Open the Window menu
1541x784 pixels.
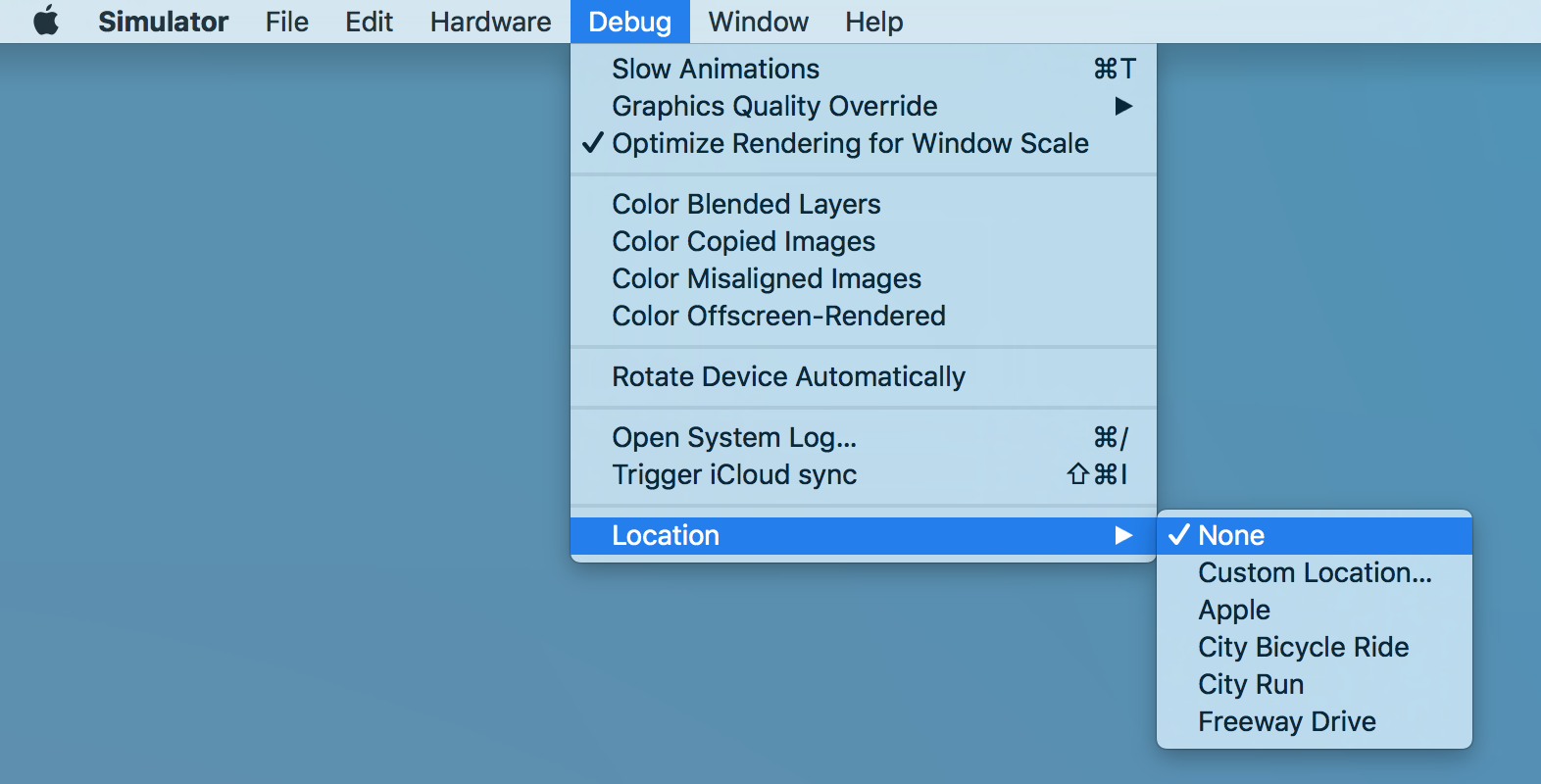point(758,22)
